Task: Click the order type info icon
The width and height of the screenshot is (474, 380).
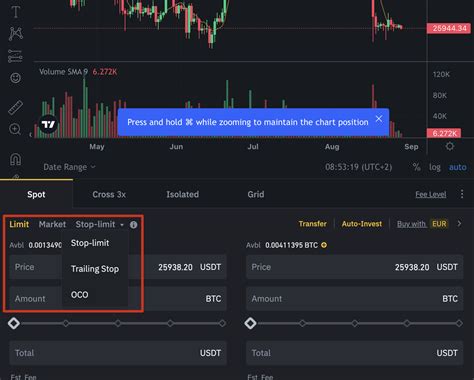Action: [x=133, y=225]
